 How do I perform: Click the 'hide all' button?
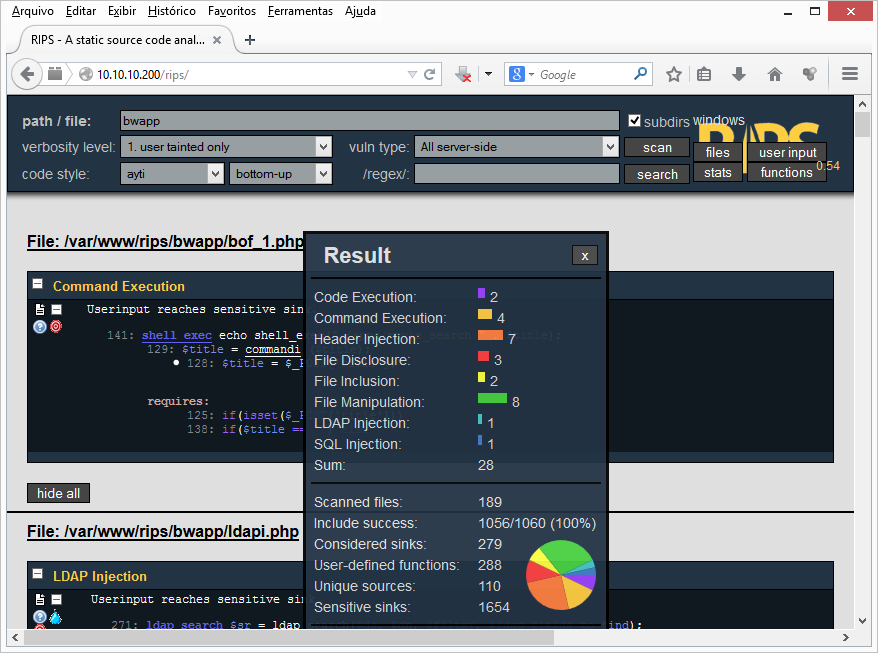58,493
